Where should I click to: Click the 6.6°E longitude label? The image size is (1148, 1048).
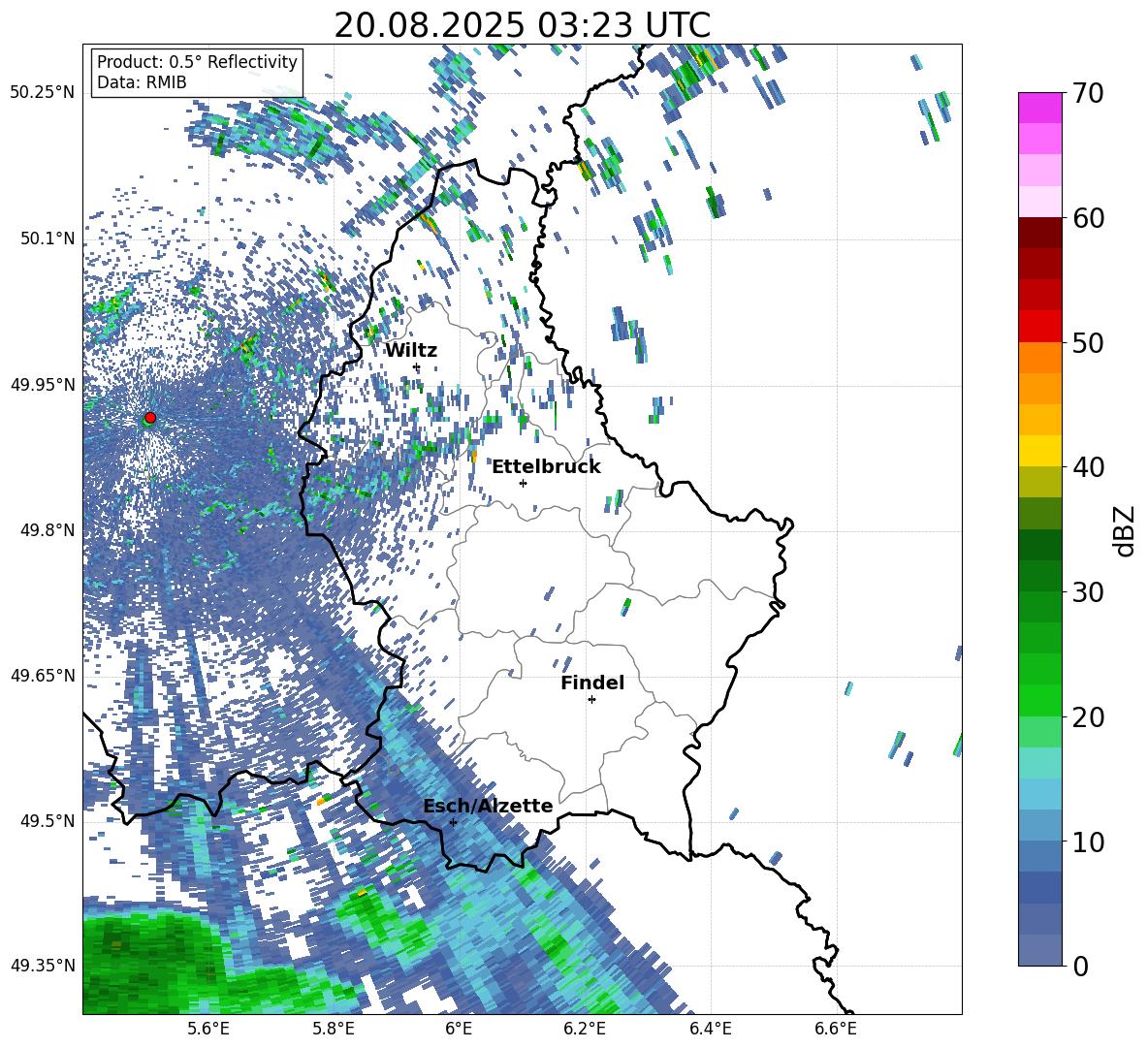click(836, 1029)
